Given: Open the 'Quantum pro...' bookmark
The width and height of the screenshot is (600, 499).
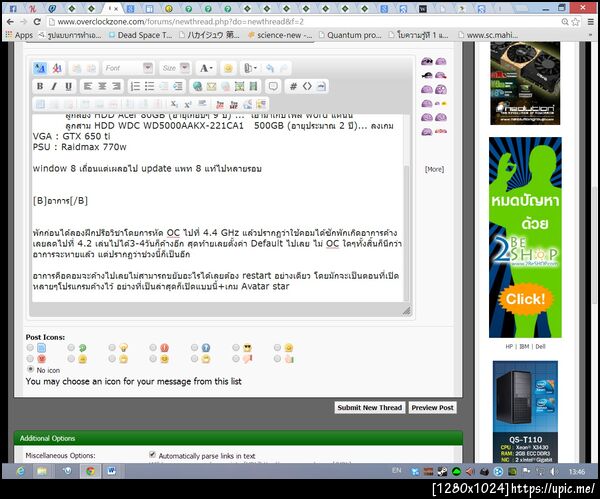Looking at the screenshot, I should coord(351,35).
